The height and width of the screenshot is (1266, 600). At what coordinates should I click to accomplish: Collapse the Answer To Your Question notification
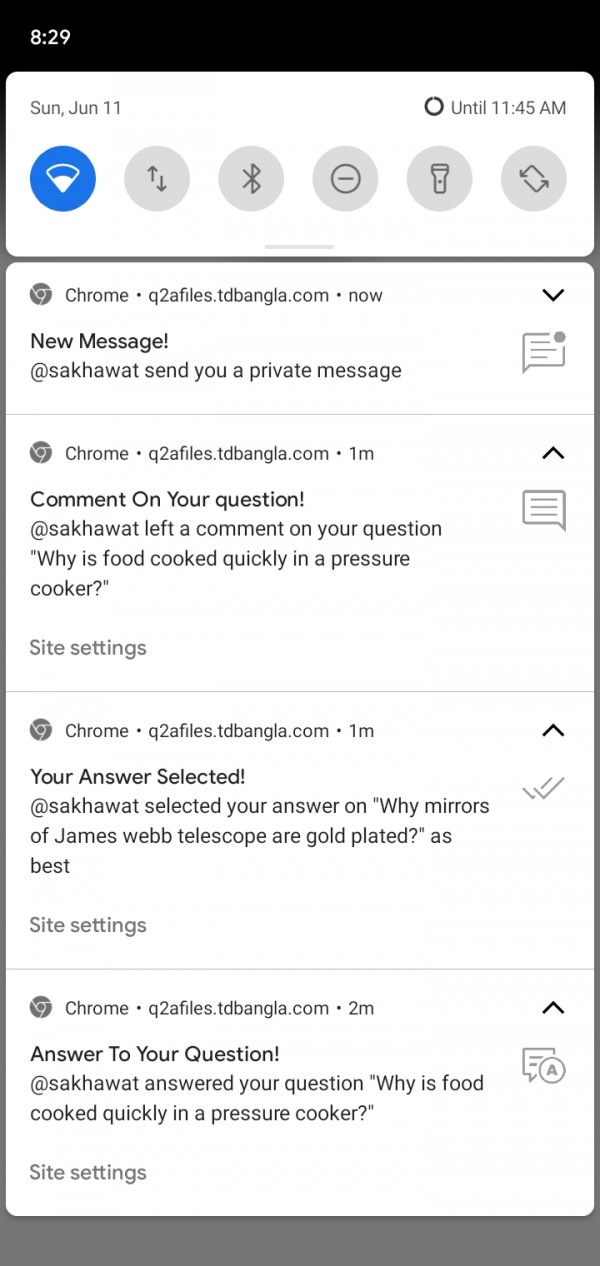[x=552, y=1008]
